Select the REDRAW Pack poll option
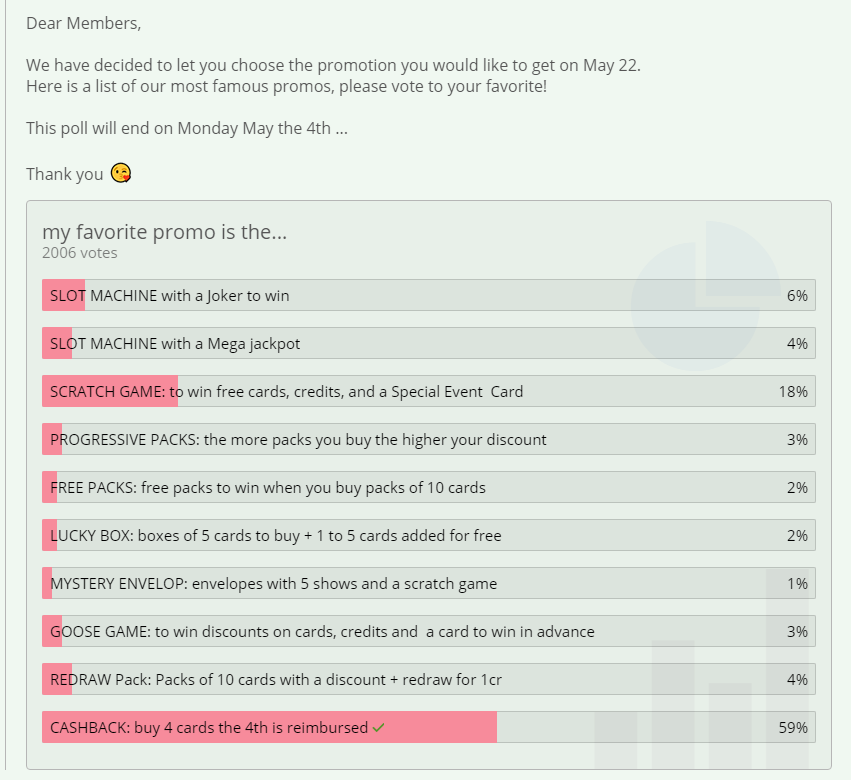The width and height of the screenshot is (851, 780). 276,680
